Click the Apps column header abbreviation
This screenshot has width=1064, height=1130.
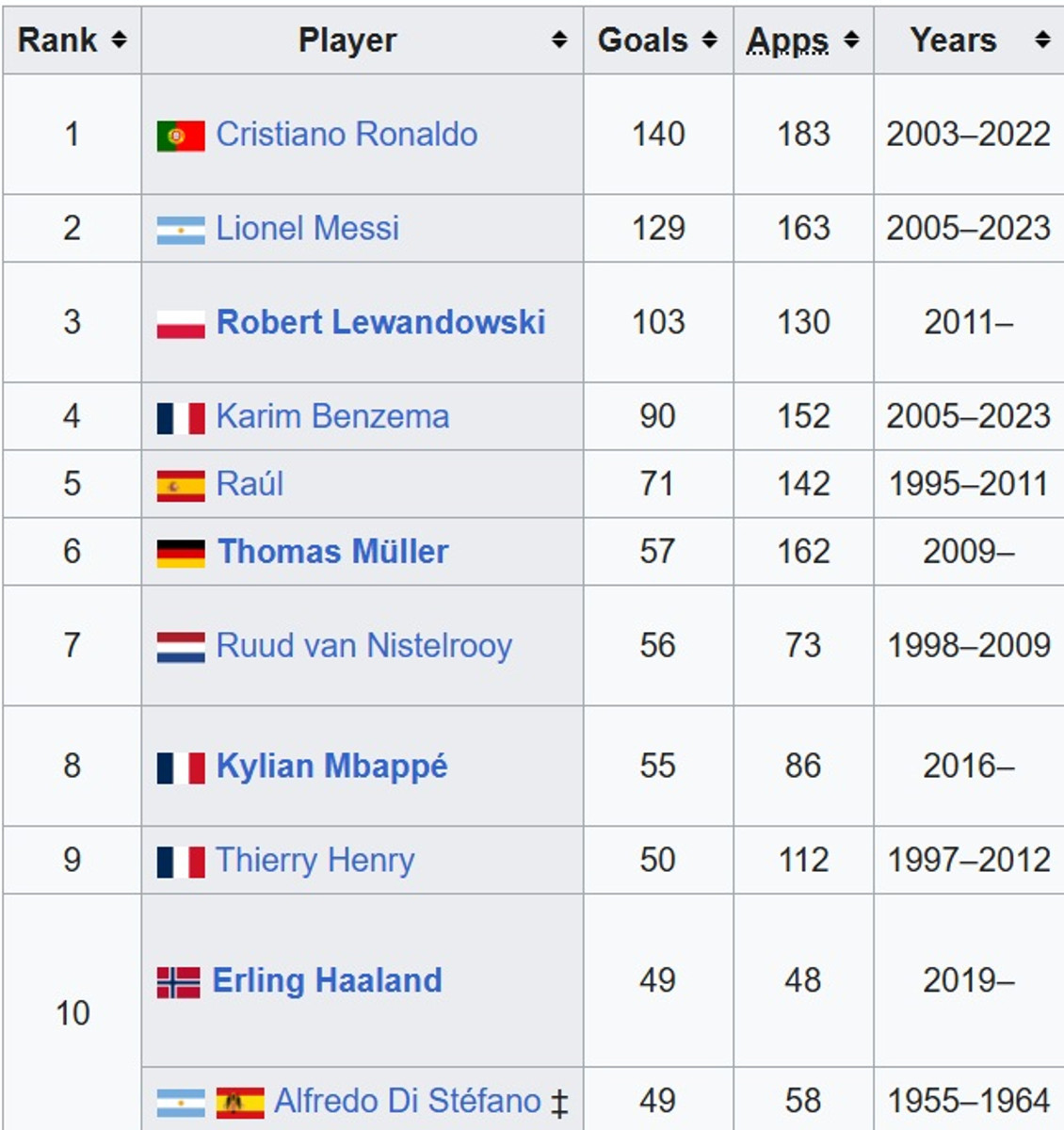coord(787,40)
